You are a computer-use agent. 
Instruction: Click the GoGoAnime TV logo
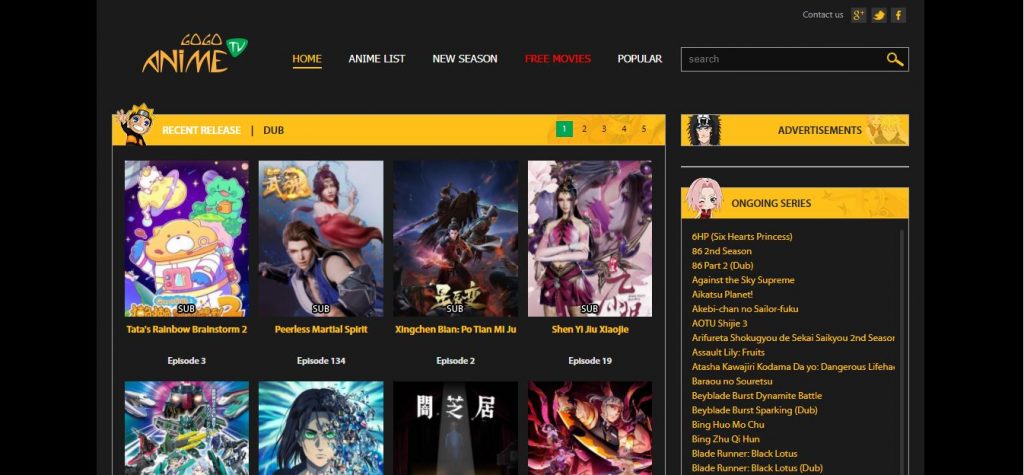[x=195, y=54]
